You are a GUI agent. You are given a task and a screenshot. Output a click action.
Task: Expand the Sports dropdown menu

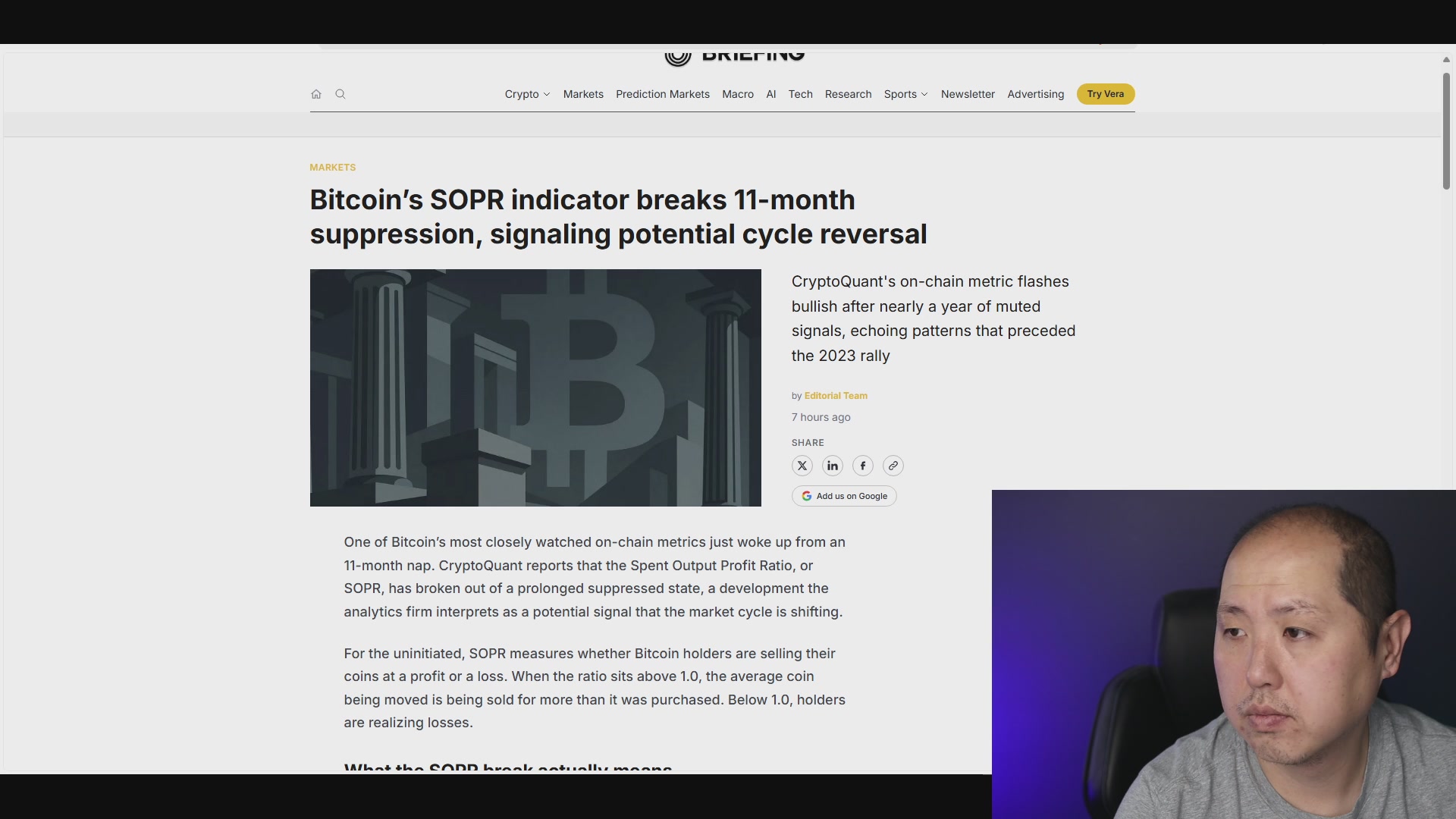point(905,94)
